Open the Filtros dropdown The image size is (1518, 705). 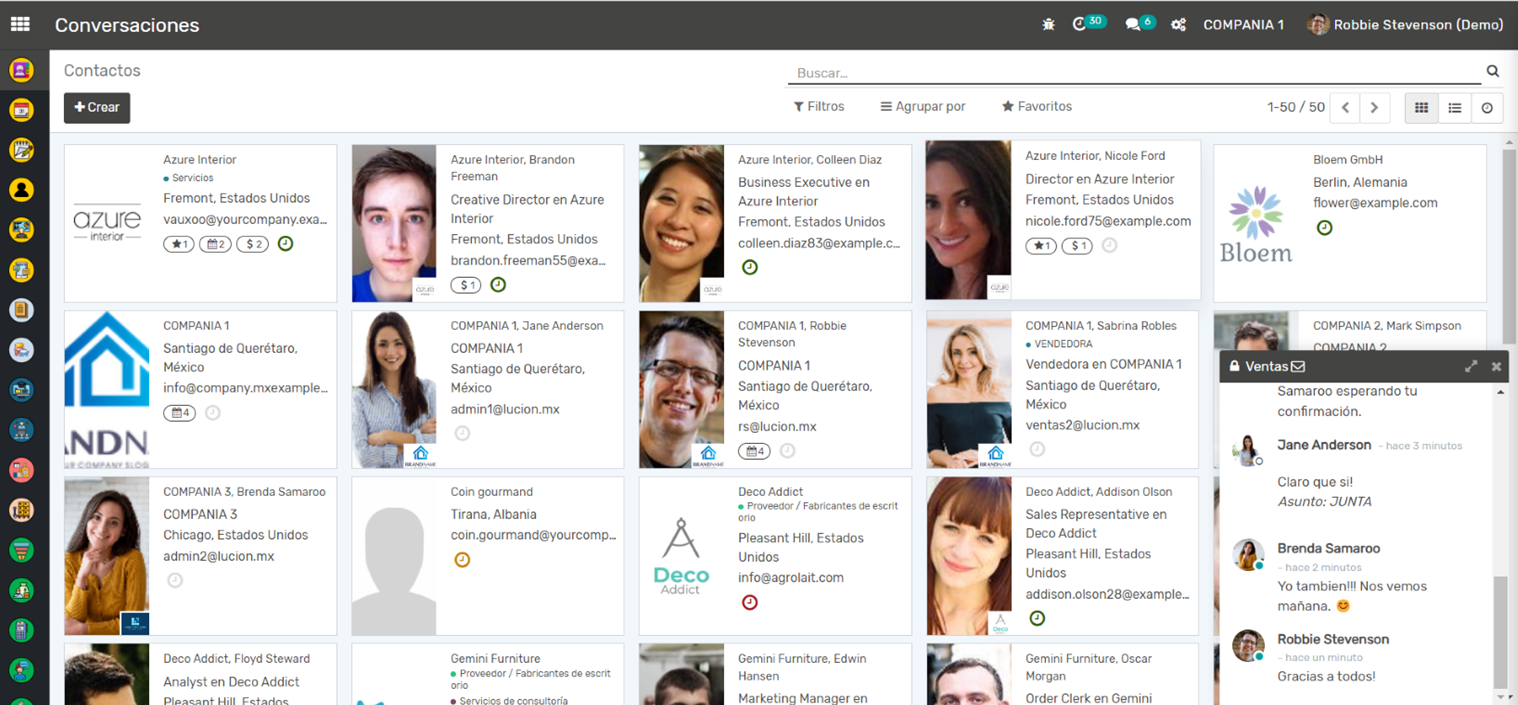pos(819,106)
